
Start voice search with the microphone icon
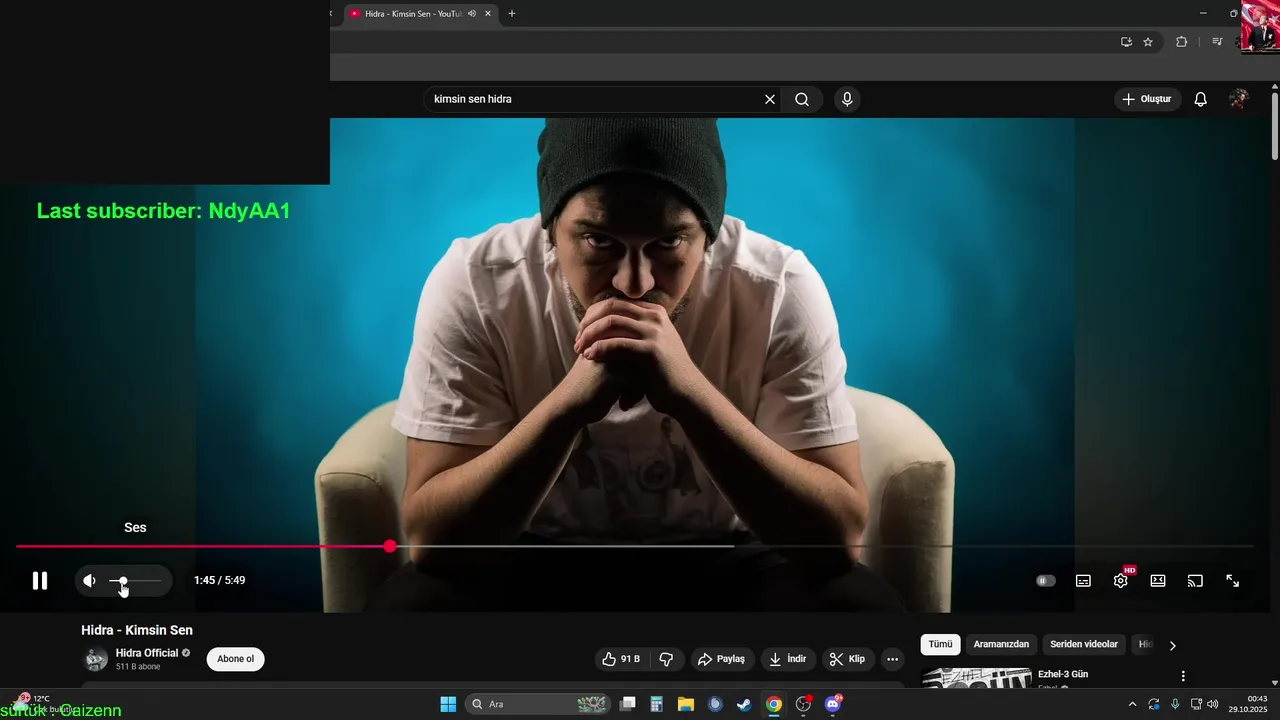click(847, 99)
